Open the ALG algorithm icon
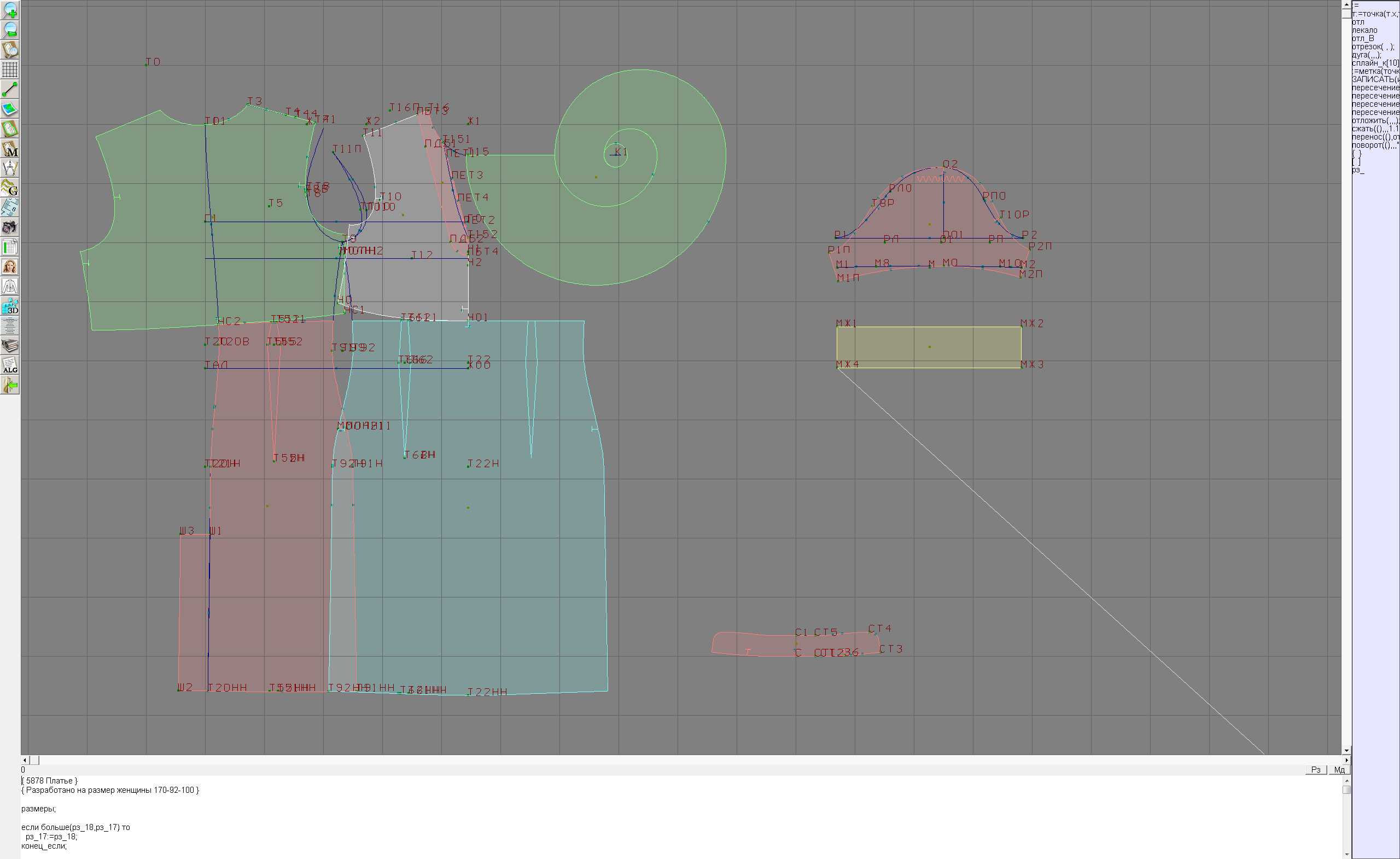 click(10, 365)
